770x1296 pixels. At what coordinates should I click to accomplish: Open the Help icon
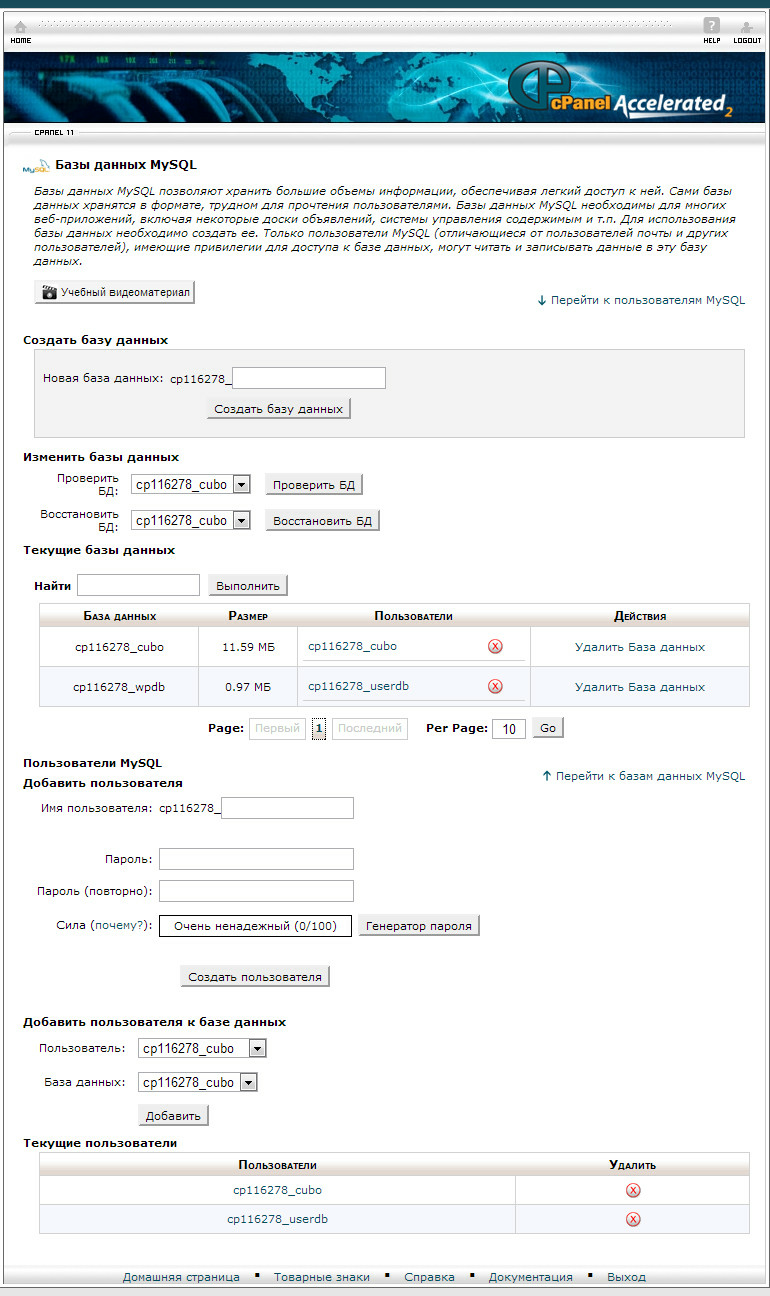pos(711,31)
